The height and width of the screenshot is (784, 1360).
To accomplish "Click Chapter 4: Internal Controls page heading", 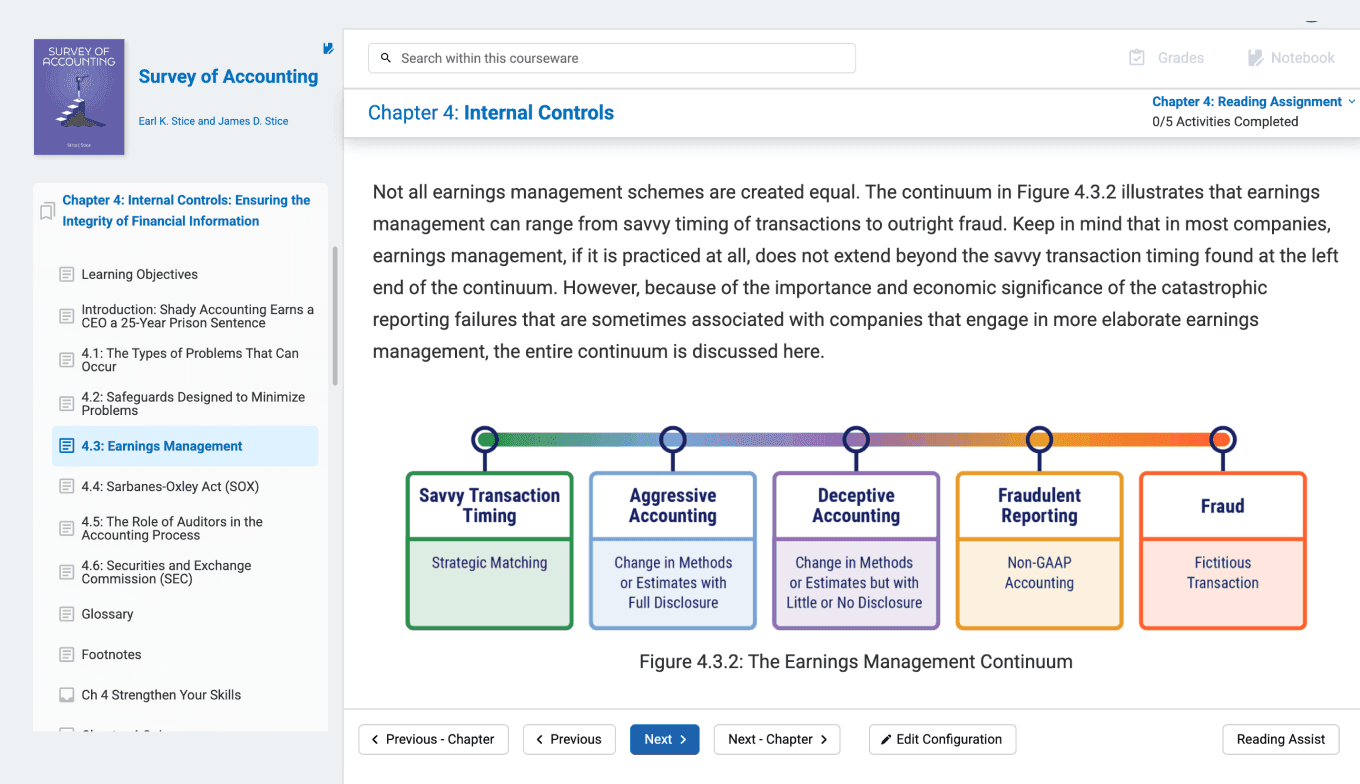I will pos(491,113).
